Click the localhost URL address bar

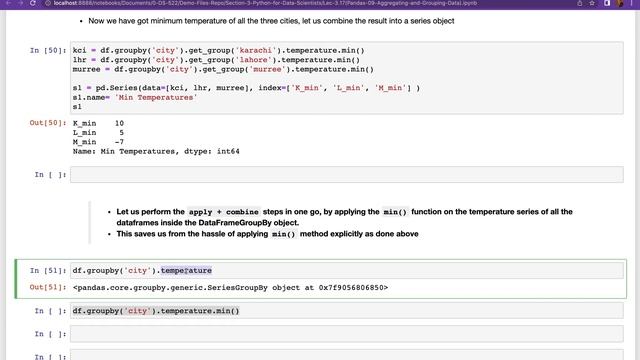click(x=265, y=3)
